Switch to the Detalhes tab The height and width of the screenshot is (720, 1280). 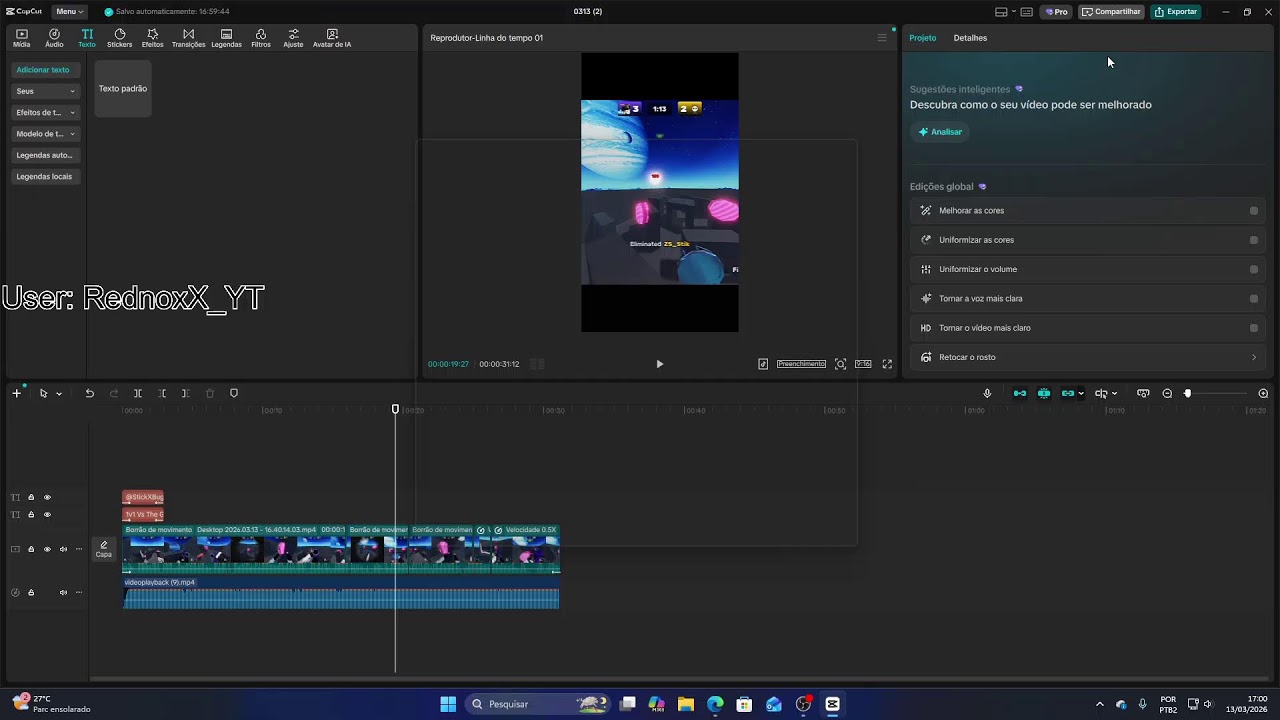pos(970,38)
